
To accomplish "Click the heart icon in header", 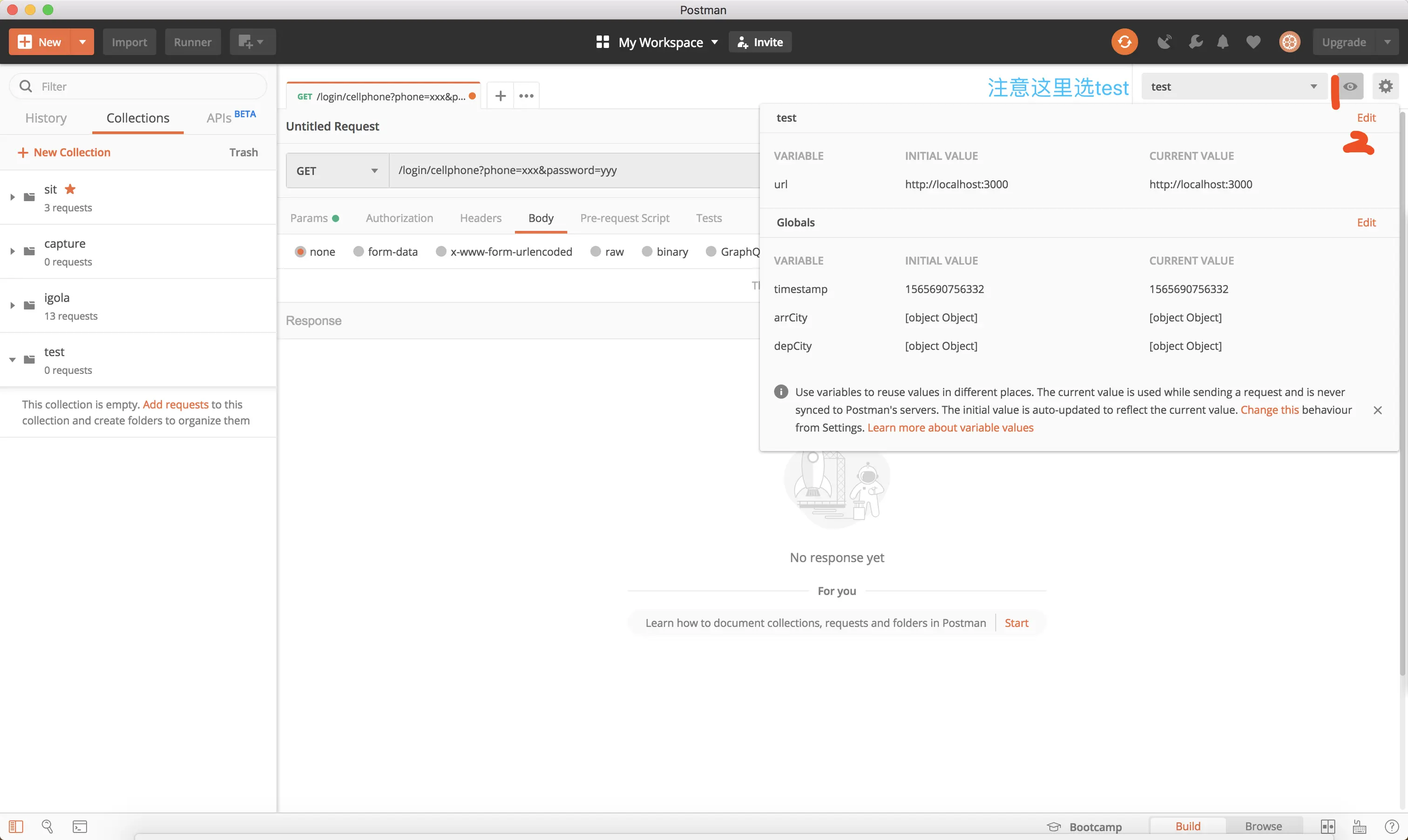I will 1253,42.
